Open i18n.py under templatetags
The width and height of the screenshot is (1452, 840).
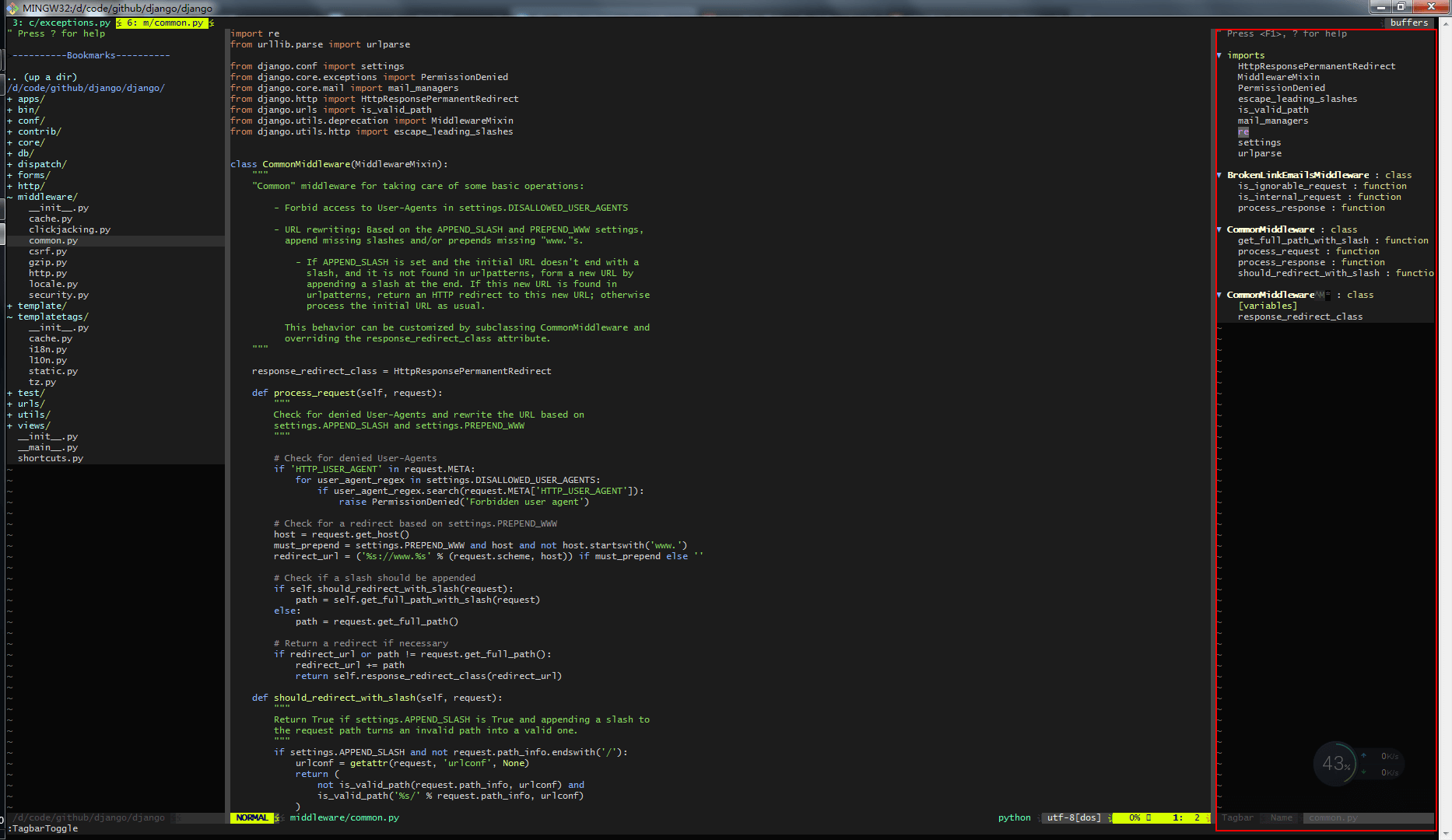point(47,349)
